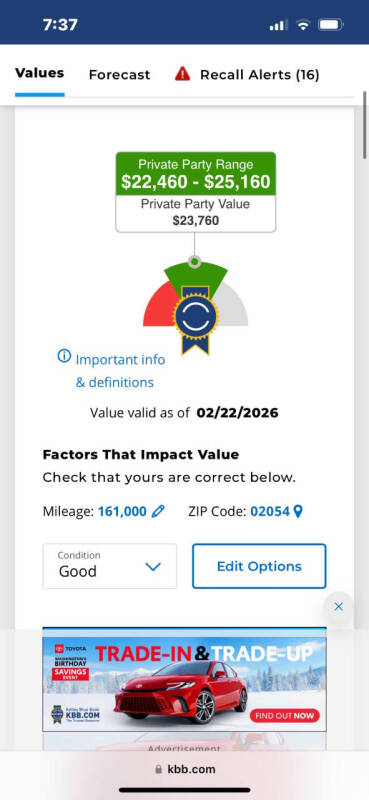Tap the red recall alert warning icon
The image size is (369, 800).
pyautogui.click(x=182, y=74)
